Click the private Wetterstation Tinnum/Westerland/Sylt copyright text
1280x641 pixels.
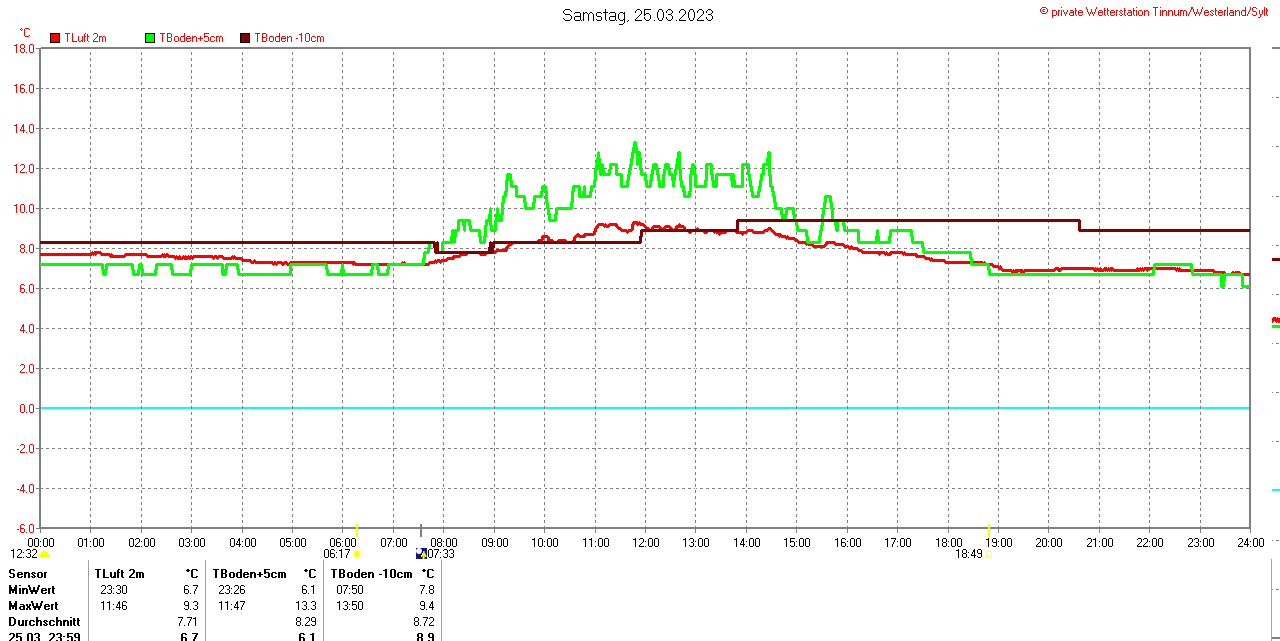click(1158, 11)
